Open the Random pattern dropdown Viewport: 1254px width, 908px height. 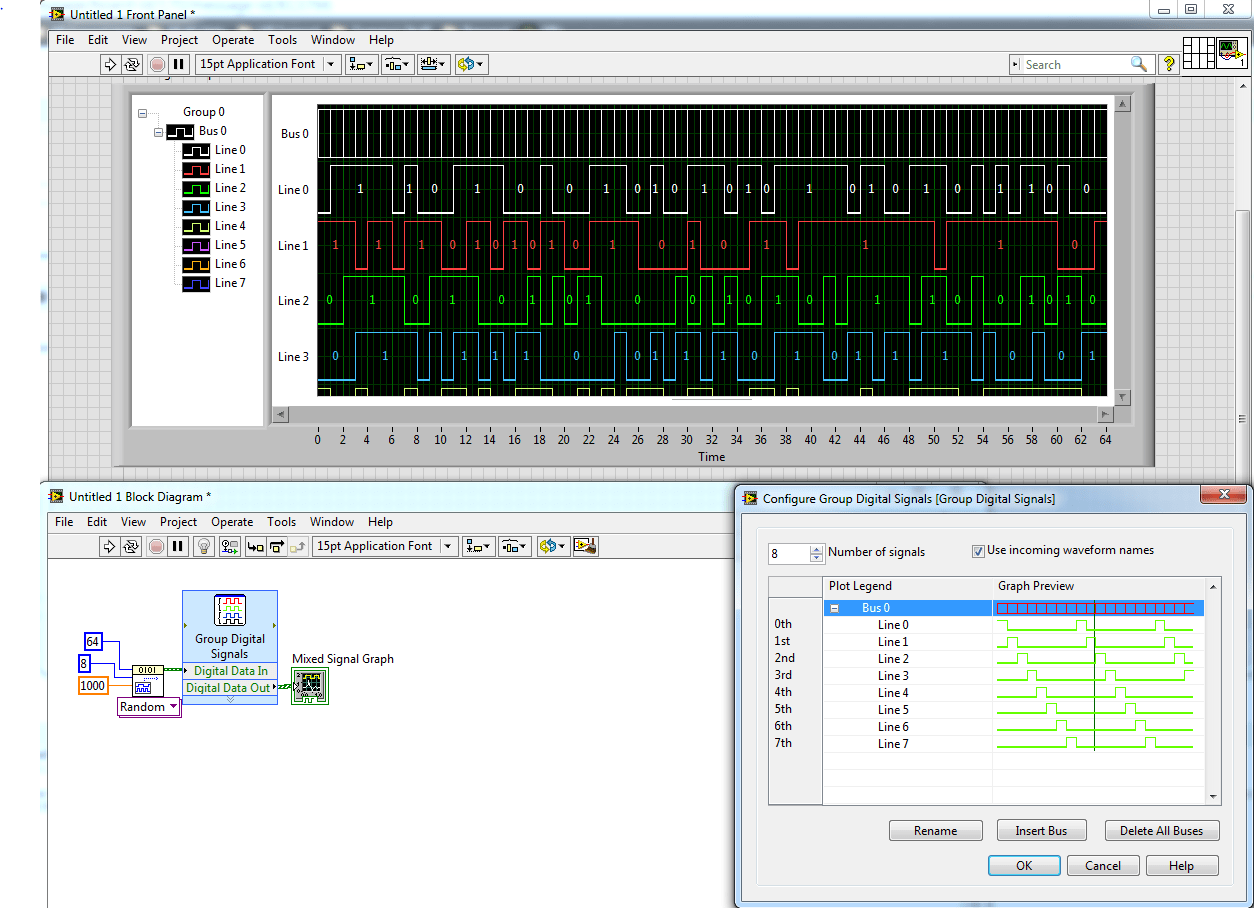pyautogui.click(x=149, y=707)
